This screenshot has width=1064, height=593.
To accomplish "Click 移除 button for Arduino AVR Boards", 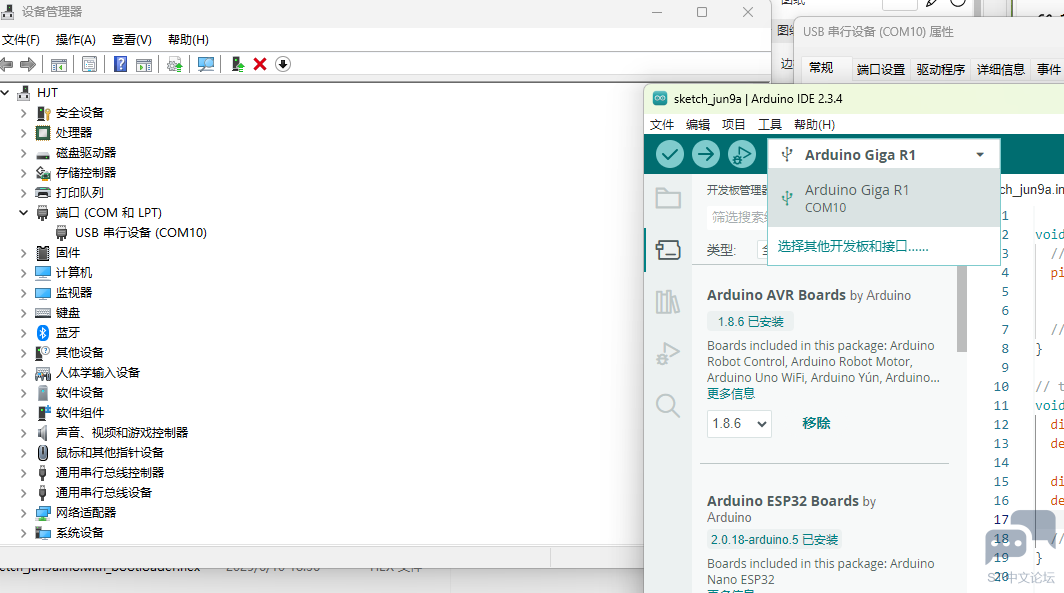I will coord(816,424).
